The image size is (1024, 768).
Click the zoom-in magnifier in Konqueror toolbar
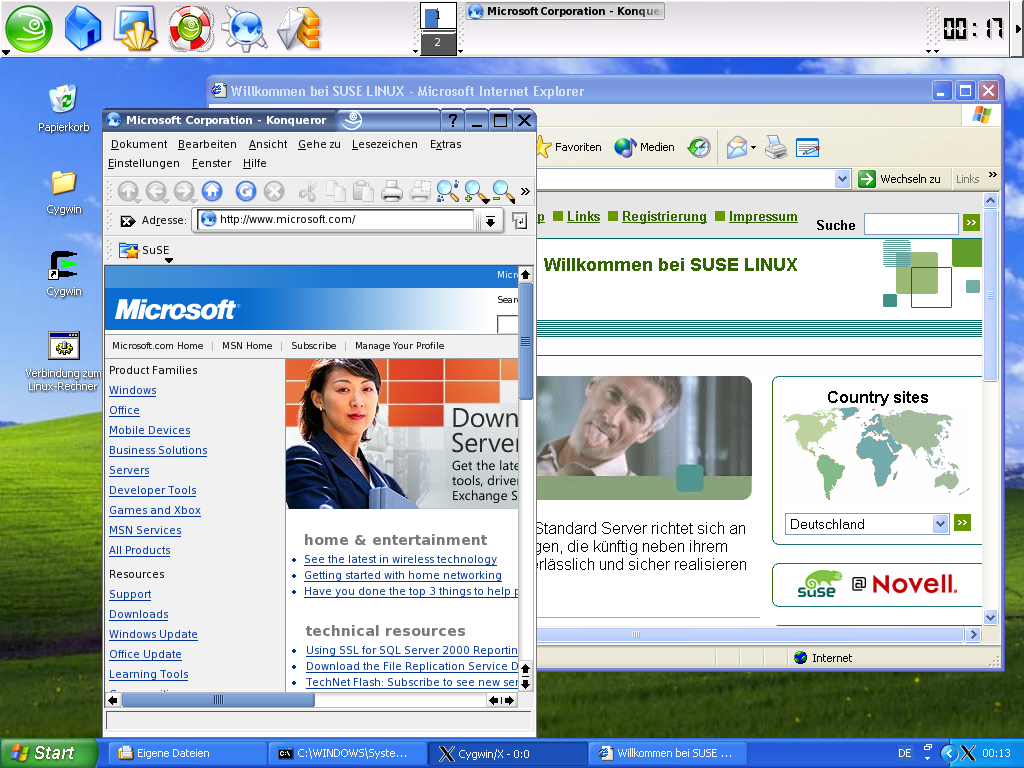pyautogui.click(x=475, y=191)
